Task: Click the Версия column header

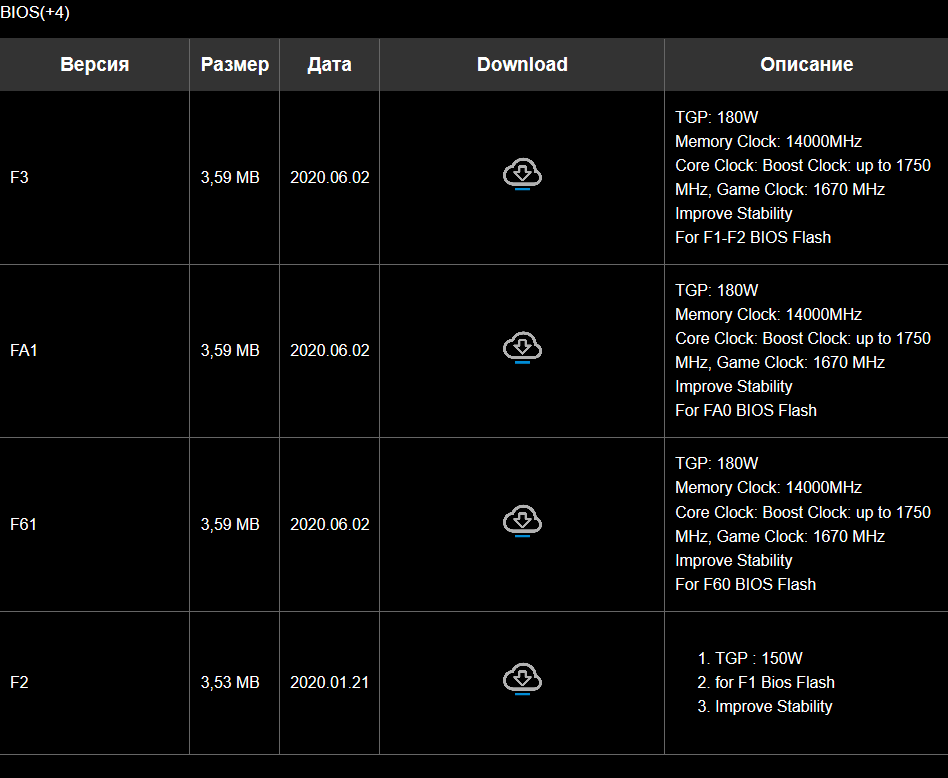Action: point(94,64)
